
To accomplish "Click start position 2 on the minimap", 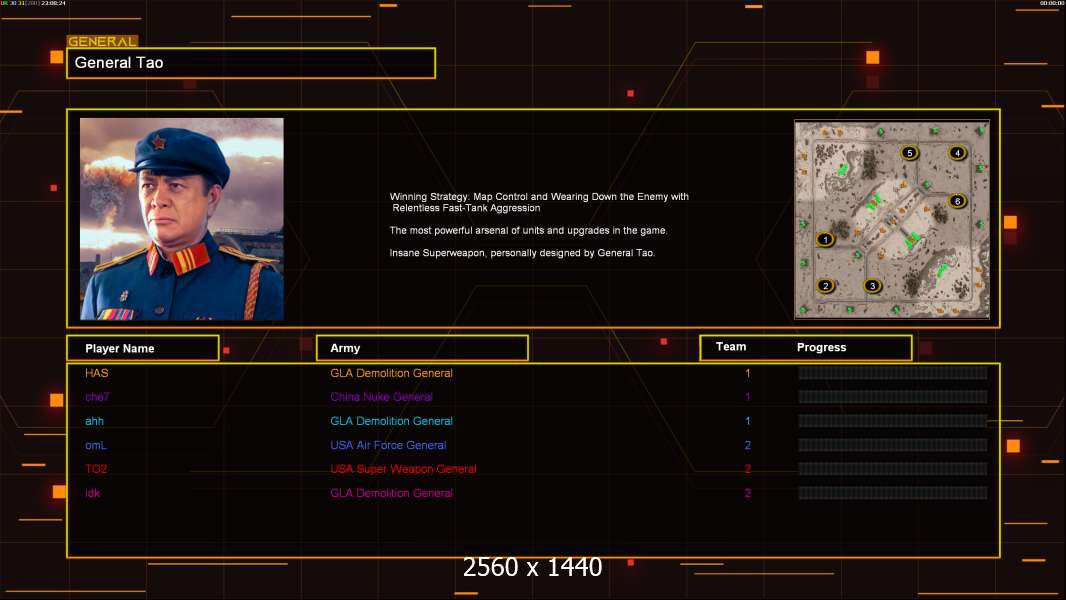I will pyautogui.click(x=825, y=285).
